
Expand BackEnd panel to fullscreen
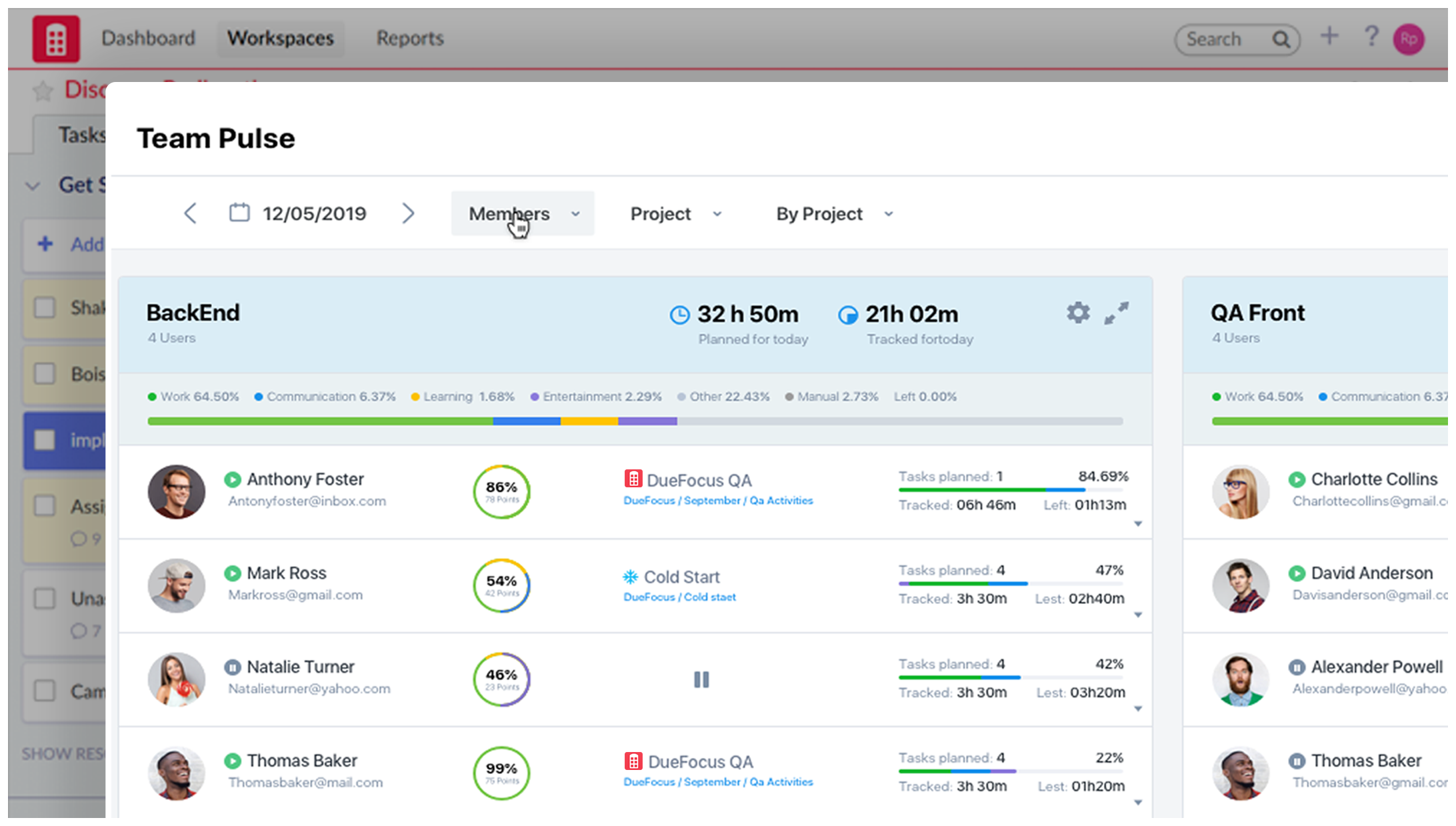point(1117,313)
